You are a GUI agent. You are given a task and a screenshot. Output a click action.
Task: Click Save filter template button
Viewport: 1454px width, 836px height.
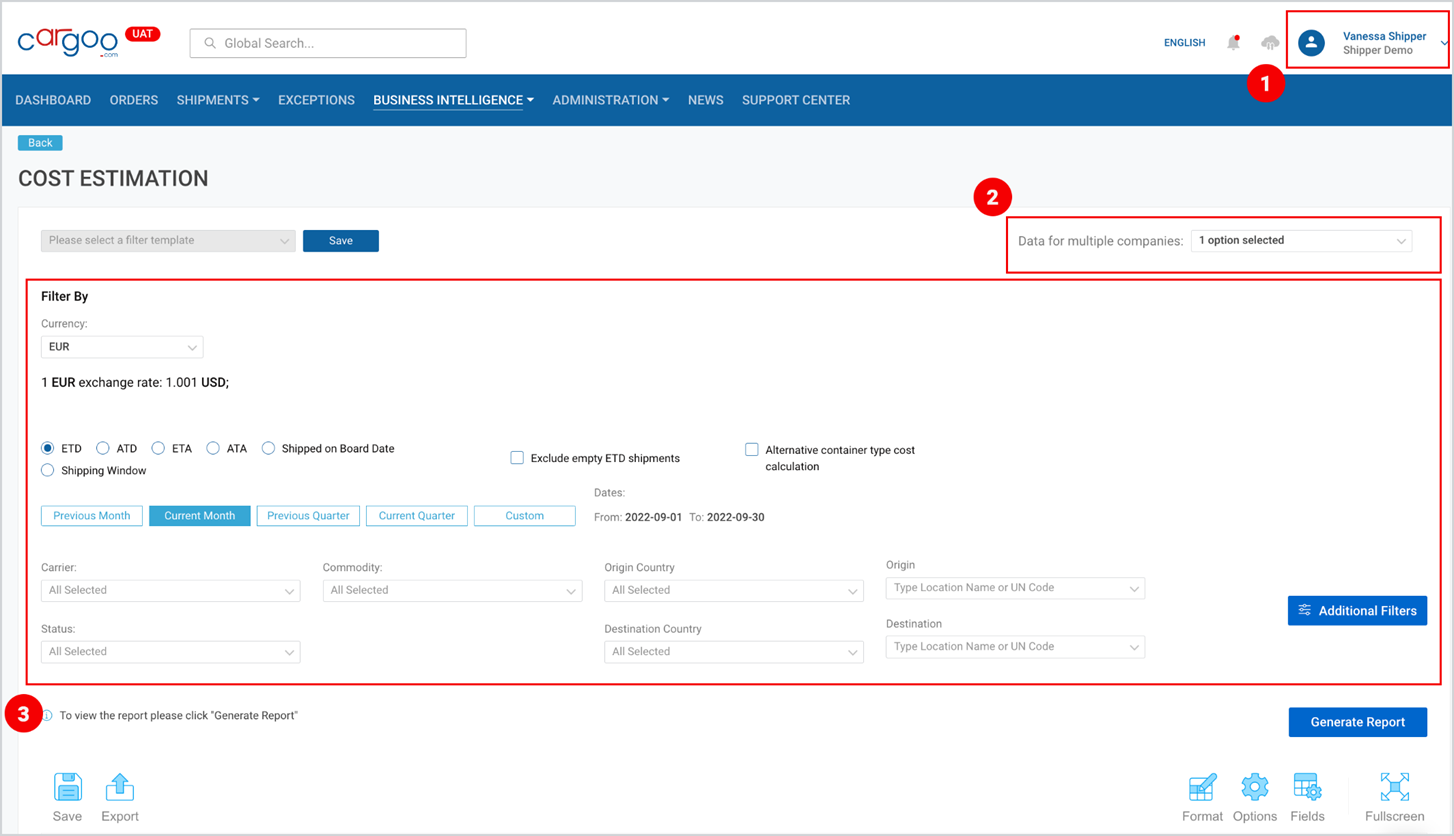(341, 241)
